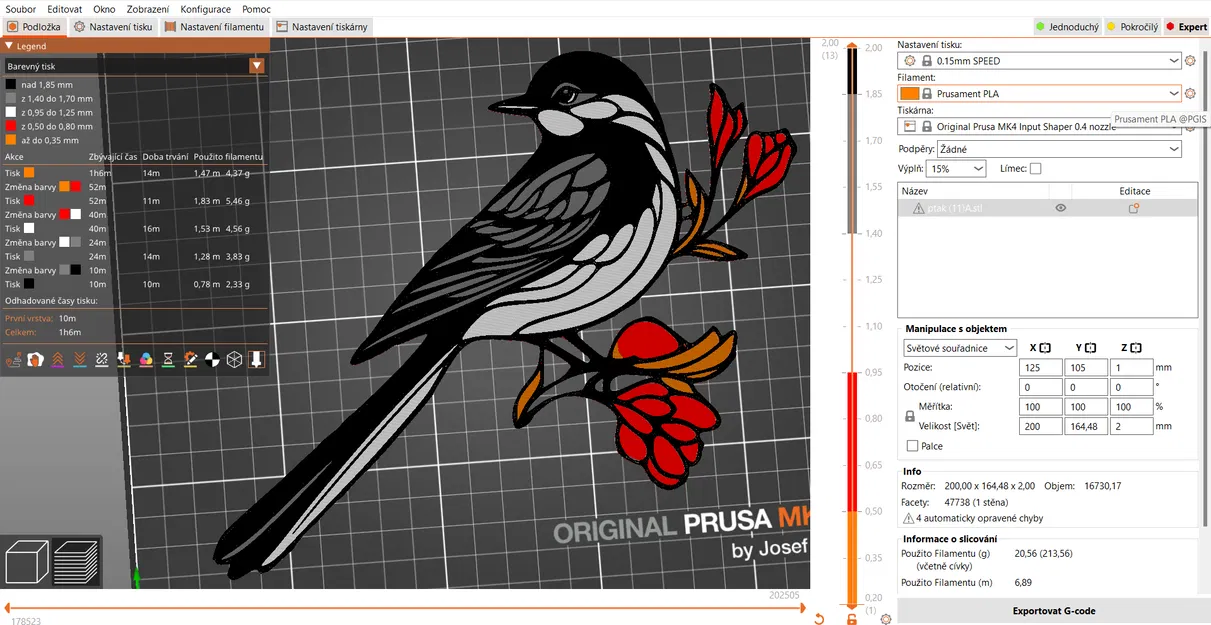Screen dimensions: 1211x625
Task: Toggle color changes visibility icon
Action: pyautogui.click(x=146, y=359)
